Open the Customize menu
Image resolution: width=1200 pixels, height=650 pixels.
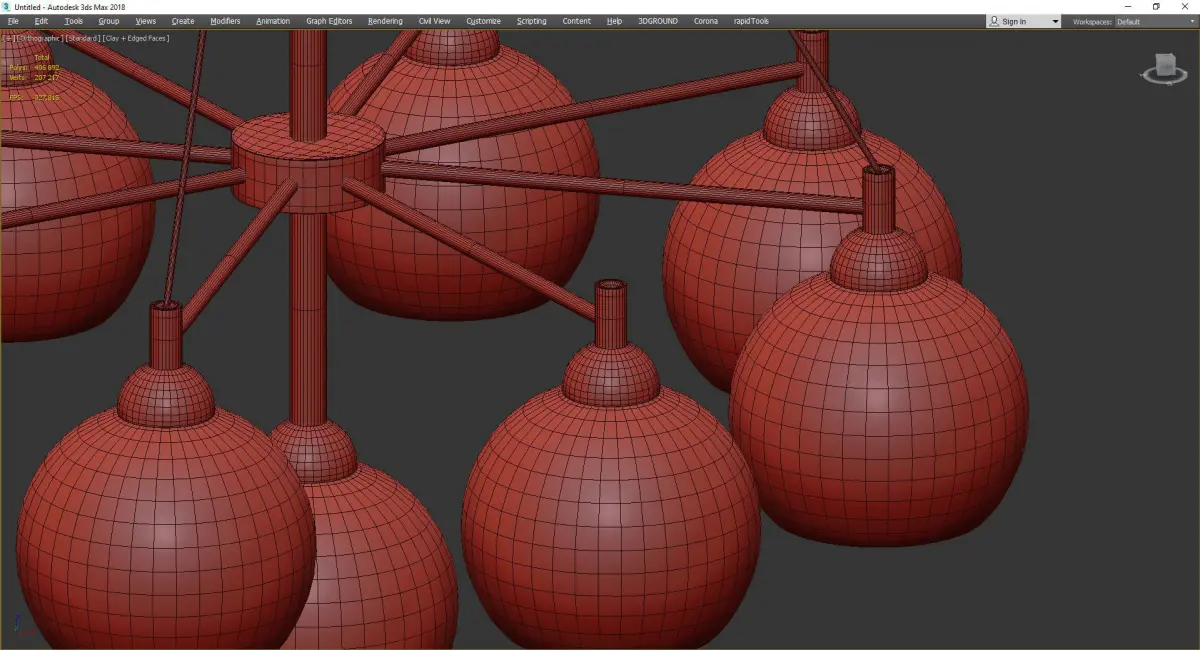[484, 21]
